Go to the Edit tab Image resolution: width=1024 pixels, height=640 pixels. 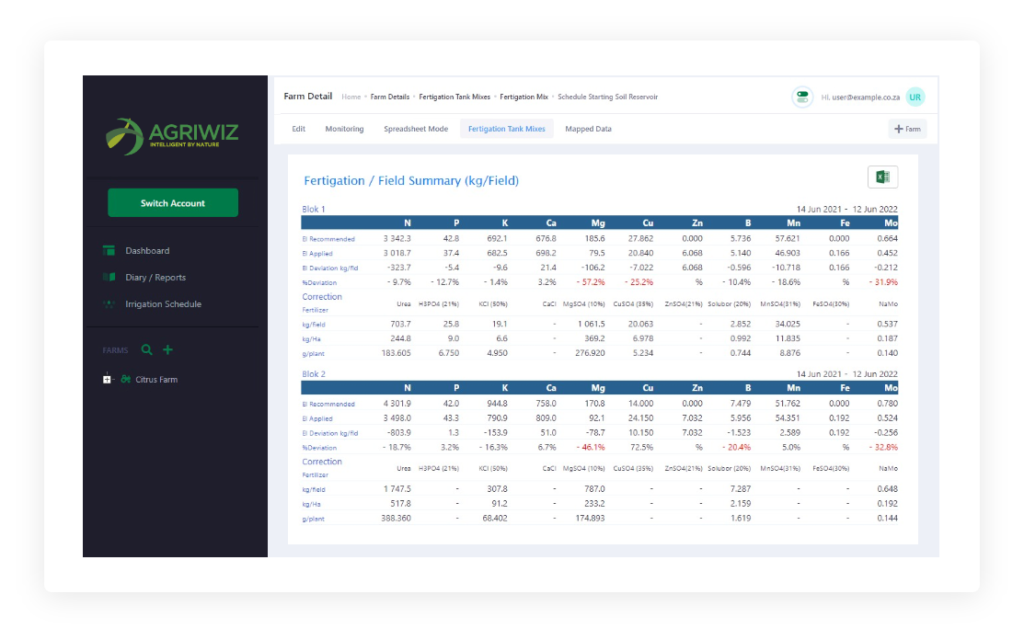298,129
